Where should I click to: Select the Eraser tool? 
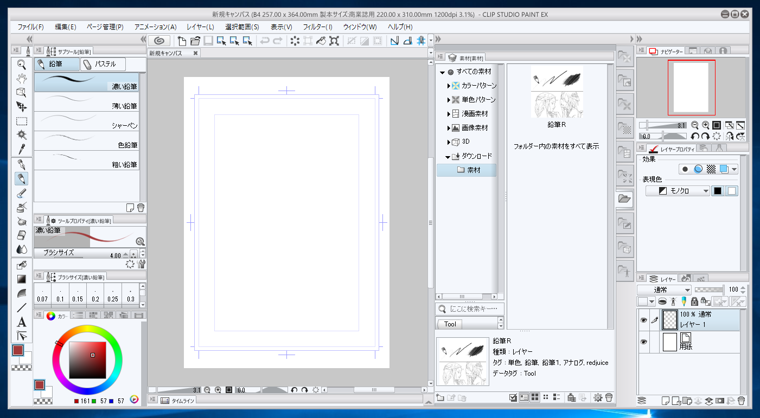(x=21, y=235)
